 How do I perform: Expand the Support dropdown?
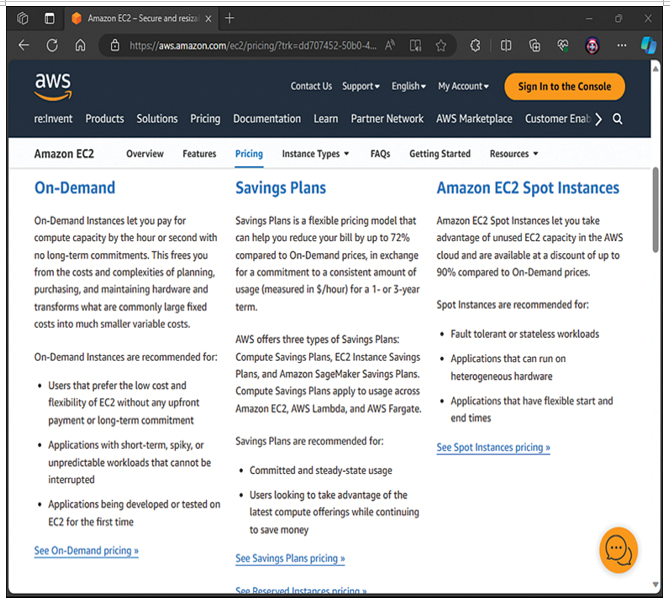point(361,86)
